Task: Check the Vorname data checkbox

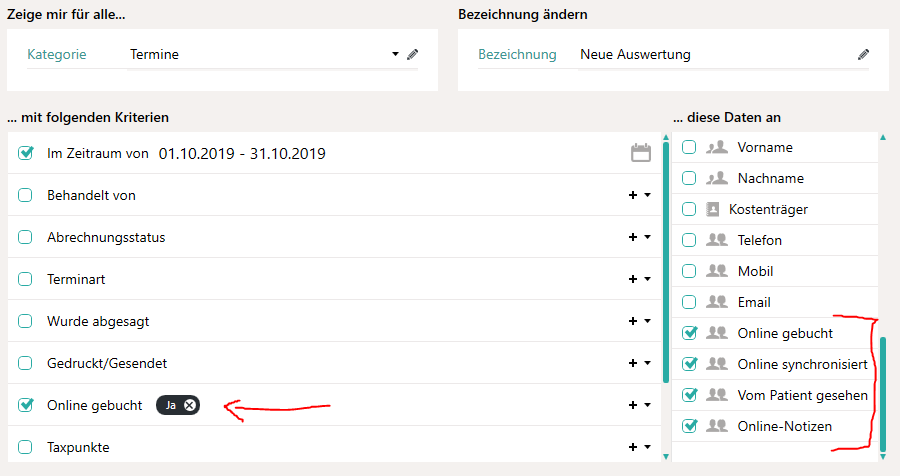Action: pos(689,147)
